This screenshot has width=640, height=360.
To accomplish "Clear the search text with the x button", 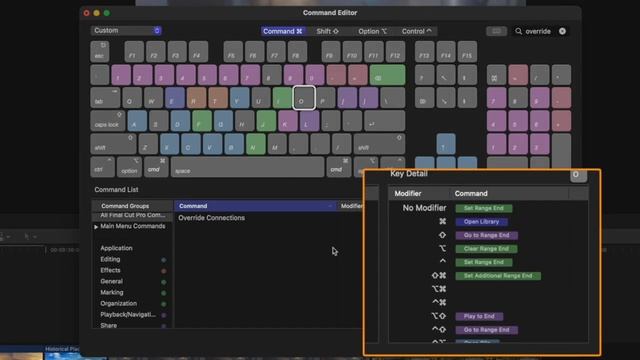I will point(562,31).
